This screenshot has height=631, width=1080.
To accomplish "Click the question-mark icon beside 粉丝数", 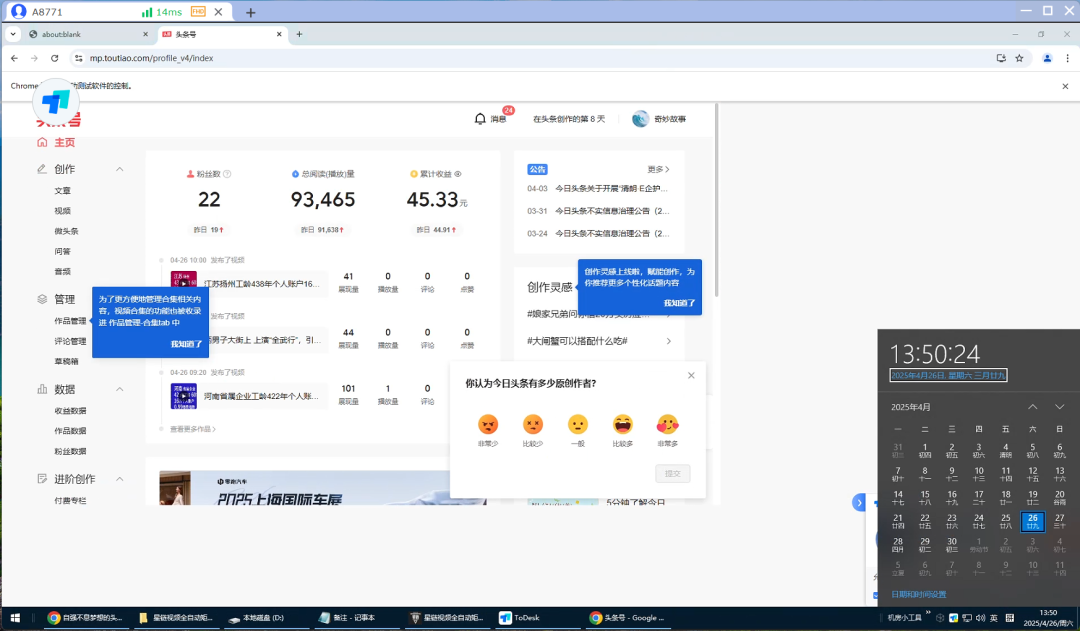I will coord(227,174).
